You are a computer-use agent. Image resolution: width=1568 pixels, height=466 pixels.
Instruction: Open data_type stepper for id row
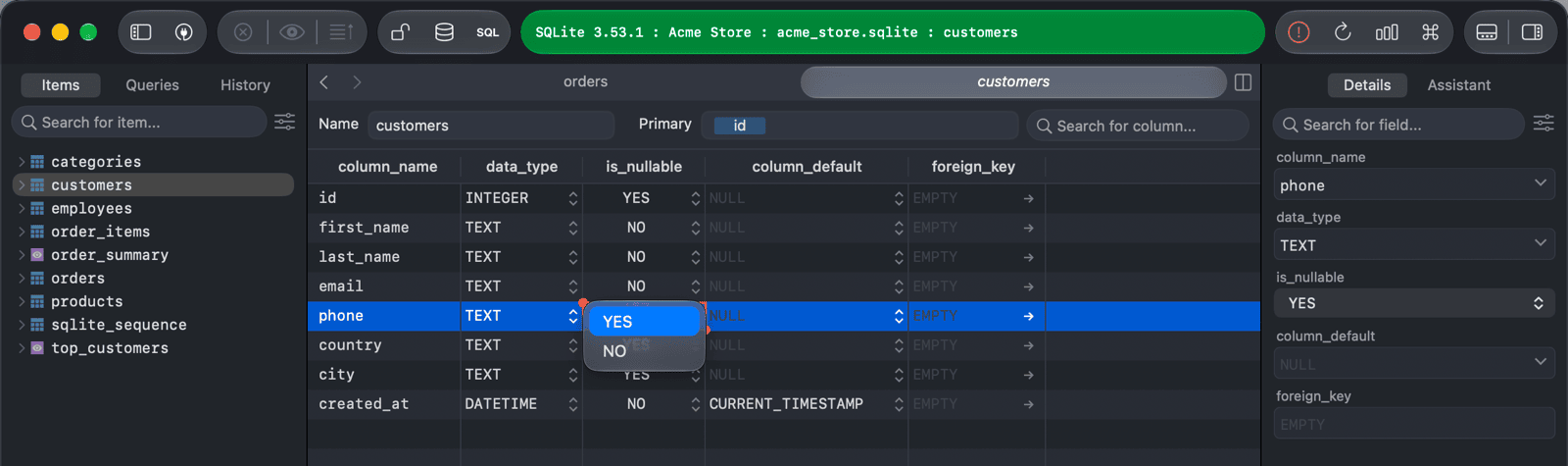(572, 198)
